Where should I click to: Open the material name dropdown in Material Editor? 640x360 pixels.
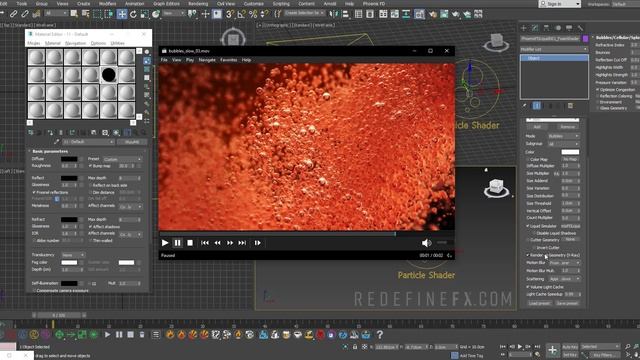88,142
